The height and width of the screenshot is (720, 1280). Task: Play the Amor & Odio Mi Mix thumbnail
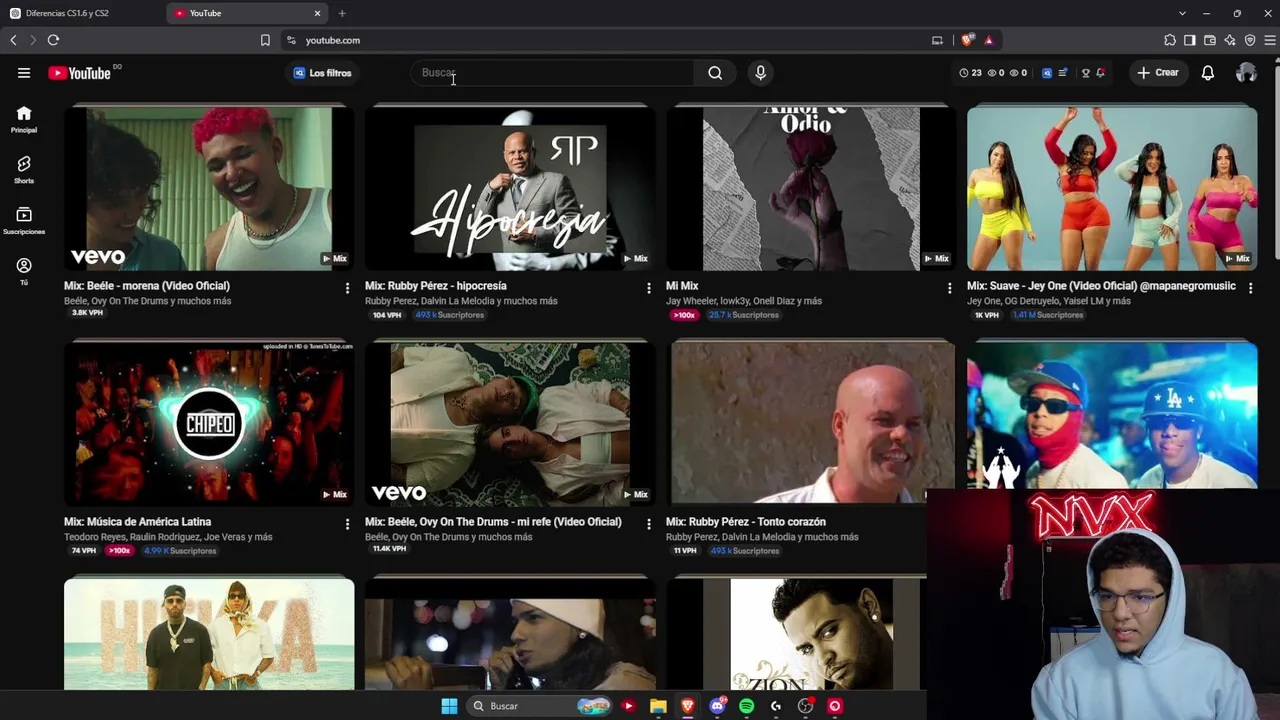click(x=811, y=188)
